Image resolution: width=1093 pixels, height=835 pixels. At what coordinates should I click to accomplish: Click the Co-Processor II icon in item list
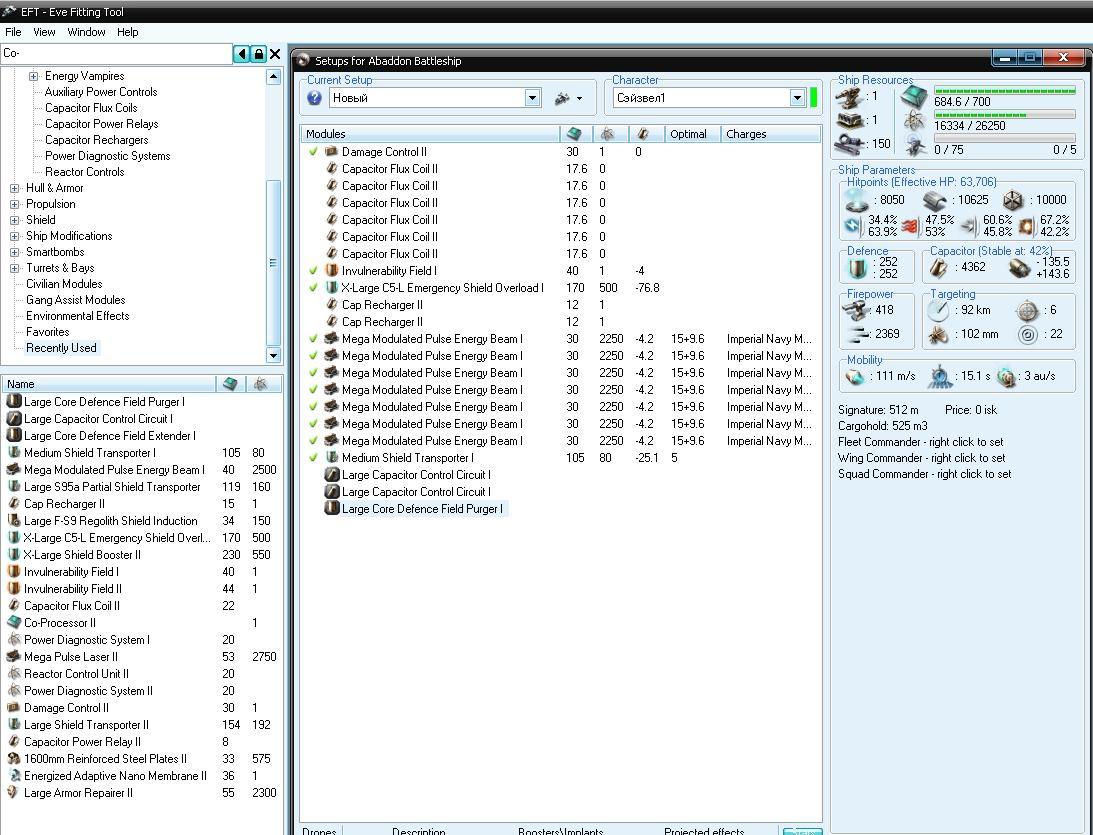tap(14, 622)
